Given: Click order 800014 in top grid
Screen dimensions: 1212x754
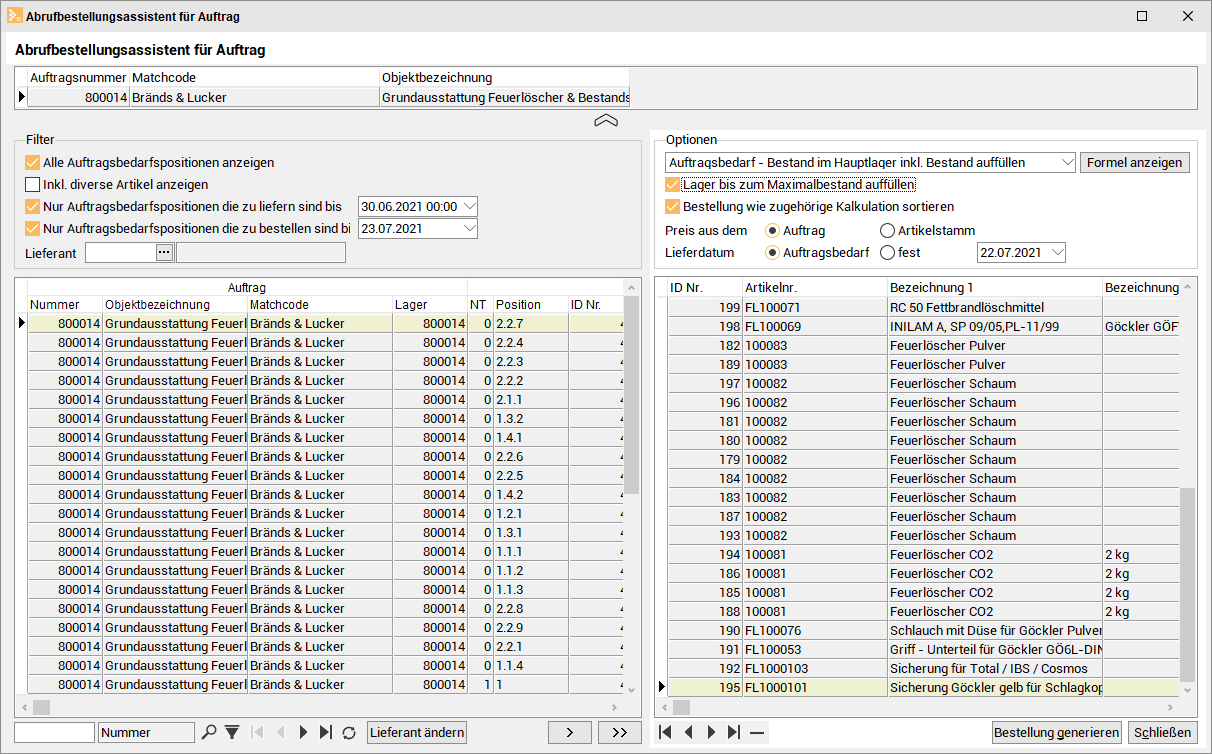Looking at the screenshot, I should (x=328, y=97).
